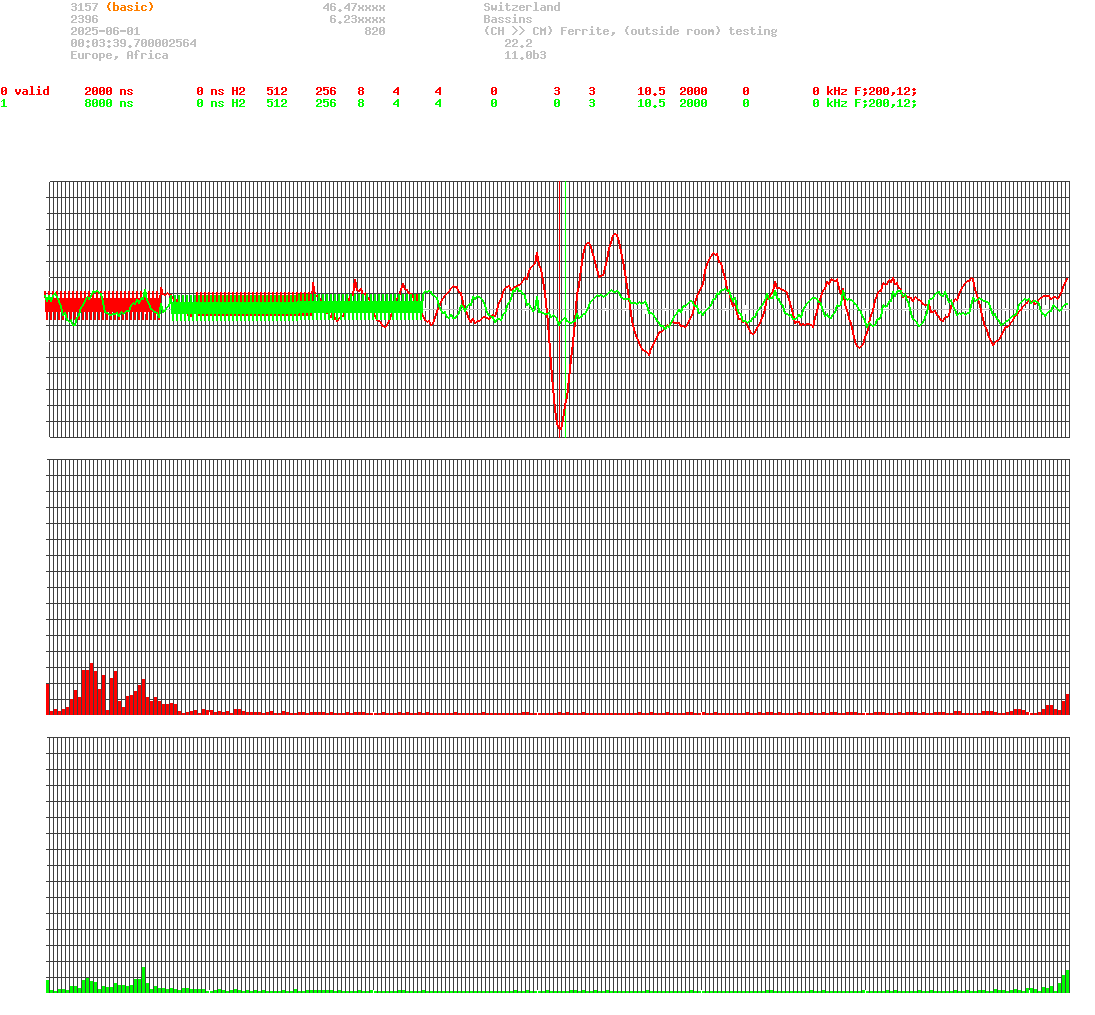
Task: Click the vertical trigger marker in the waveform graph
Action: tap(560, 309)
